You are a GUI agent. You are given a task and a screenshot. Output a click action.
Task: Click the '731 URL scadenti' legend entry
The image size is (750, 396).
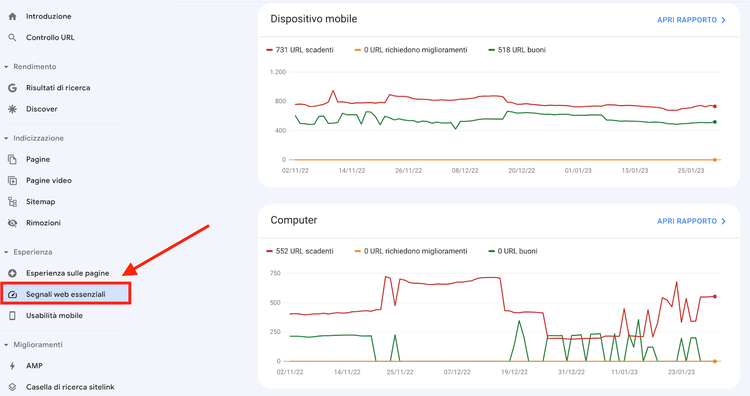click(300, 50)
